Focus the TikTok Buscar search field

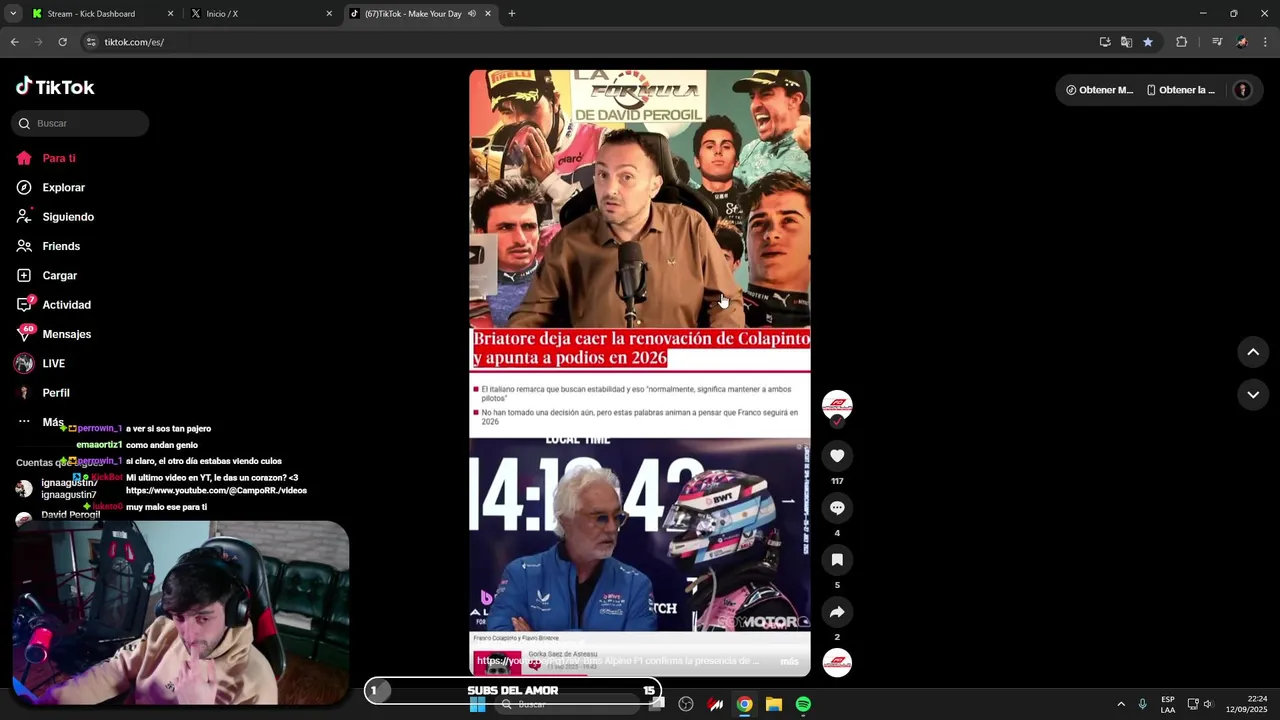tap(80, 123)
